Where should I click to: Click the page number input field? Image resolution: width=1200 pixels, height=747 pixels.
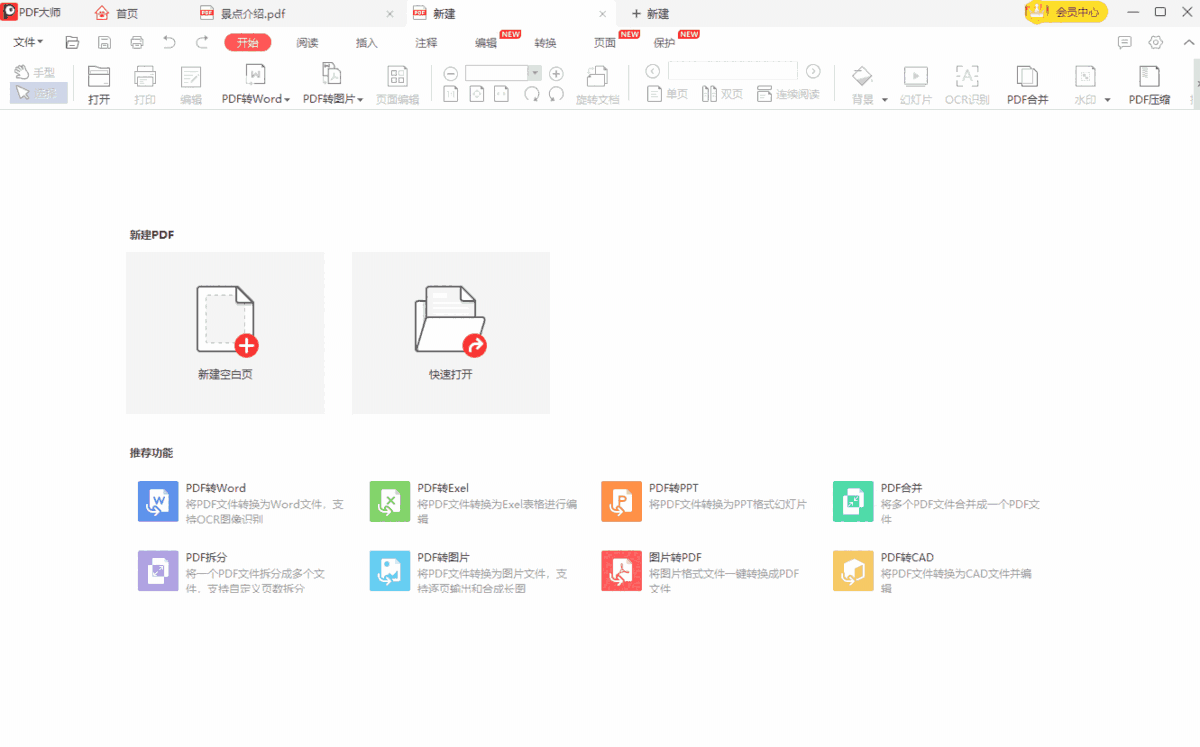[x=732, y=71]
